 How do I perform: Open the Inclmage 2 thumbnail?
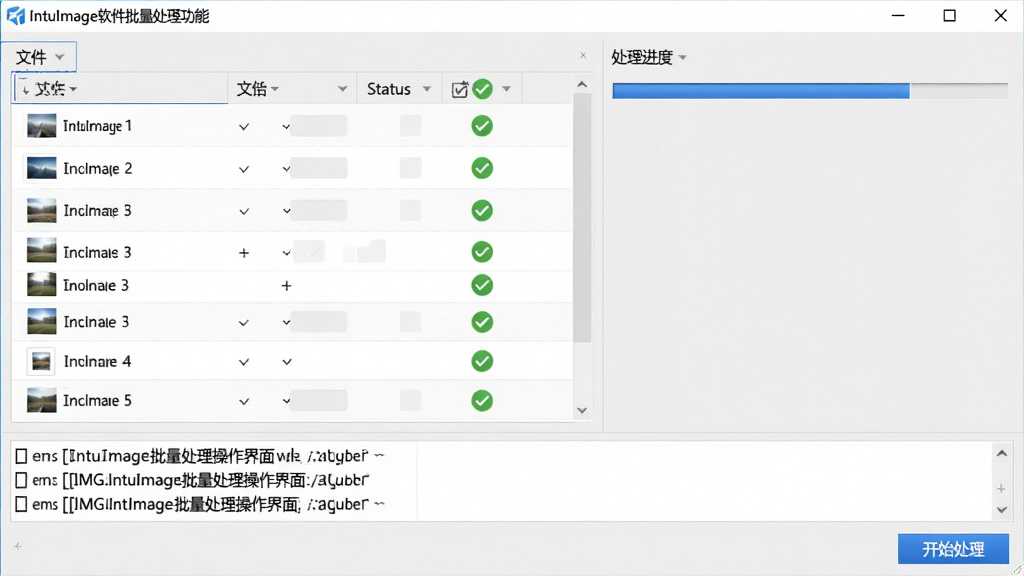click(41, 168)
